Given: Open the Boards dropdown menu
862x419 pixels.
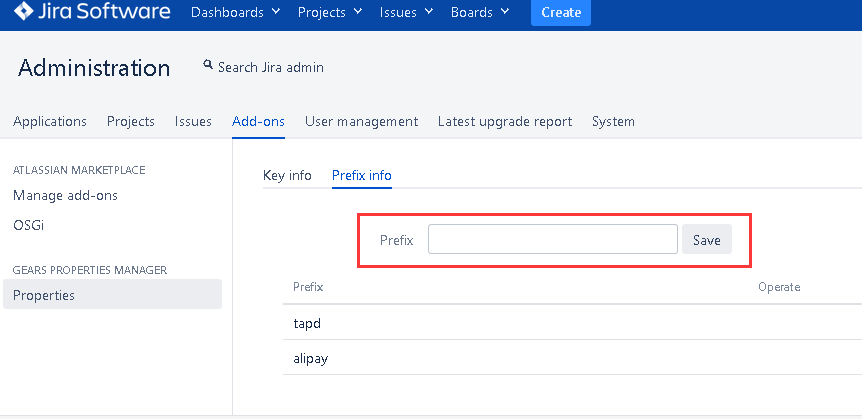Looking at the screenshot, I should (x=480, y=12).
